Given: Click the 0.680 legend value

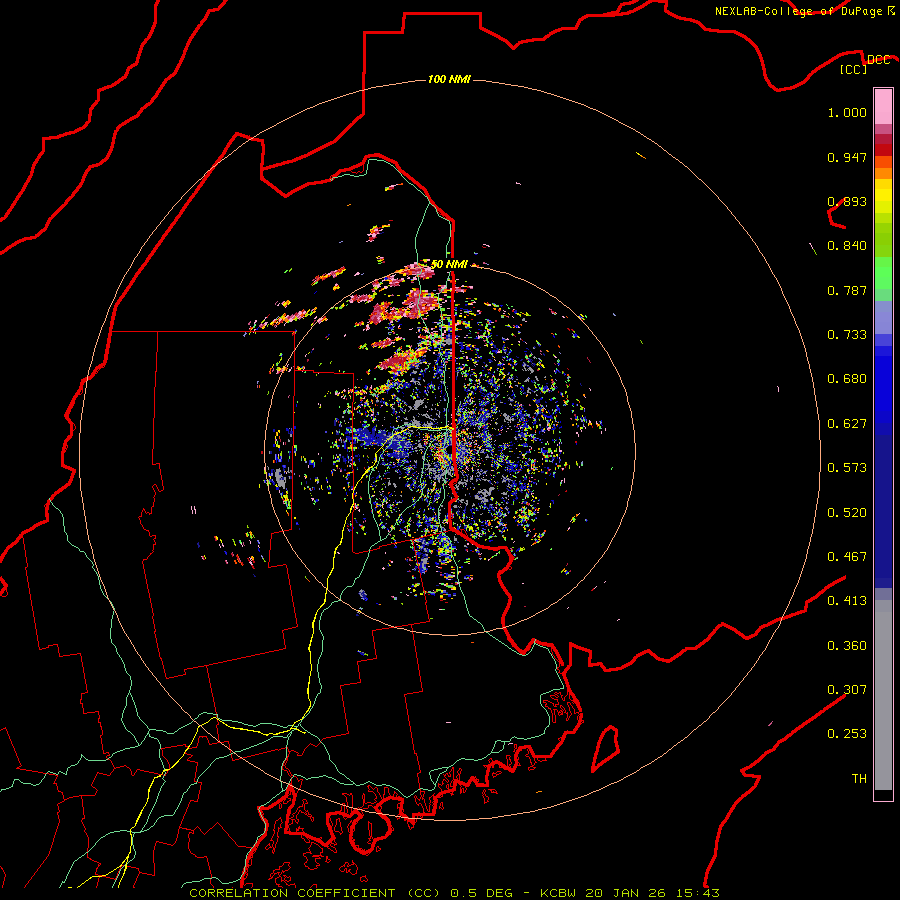Looking at the screenshot, I should point(847,379).
